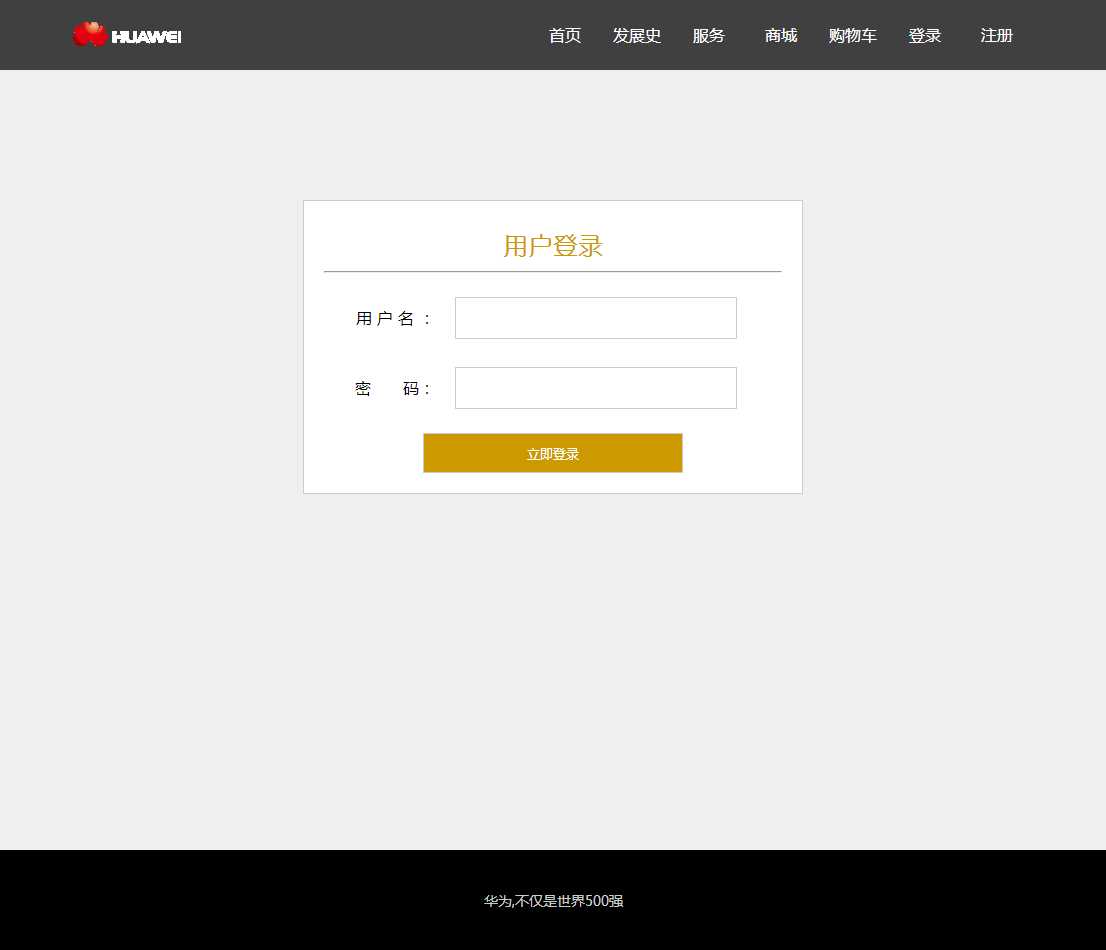Image resolution: width=1106 pixels, height=950 pixels.
Task: Focus the 密码 password input field
Action: click(x=596, y=388)
